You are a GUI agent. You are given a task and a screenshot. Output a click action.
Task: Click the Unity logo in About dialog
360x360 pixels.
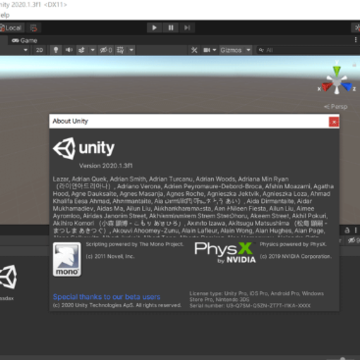pyautogui.click(x=84, y=148)
